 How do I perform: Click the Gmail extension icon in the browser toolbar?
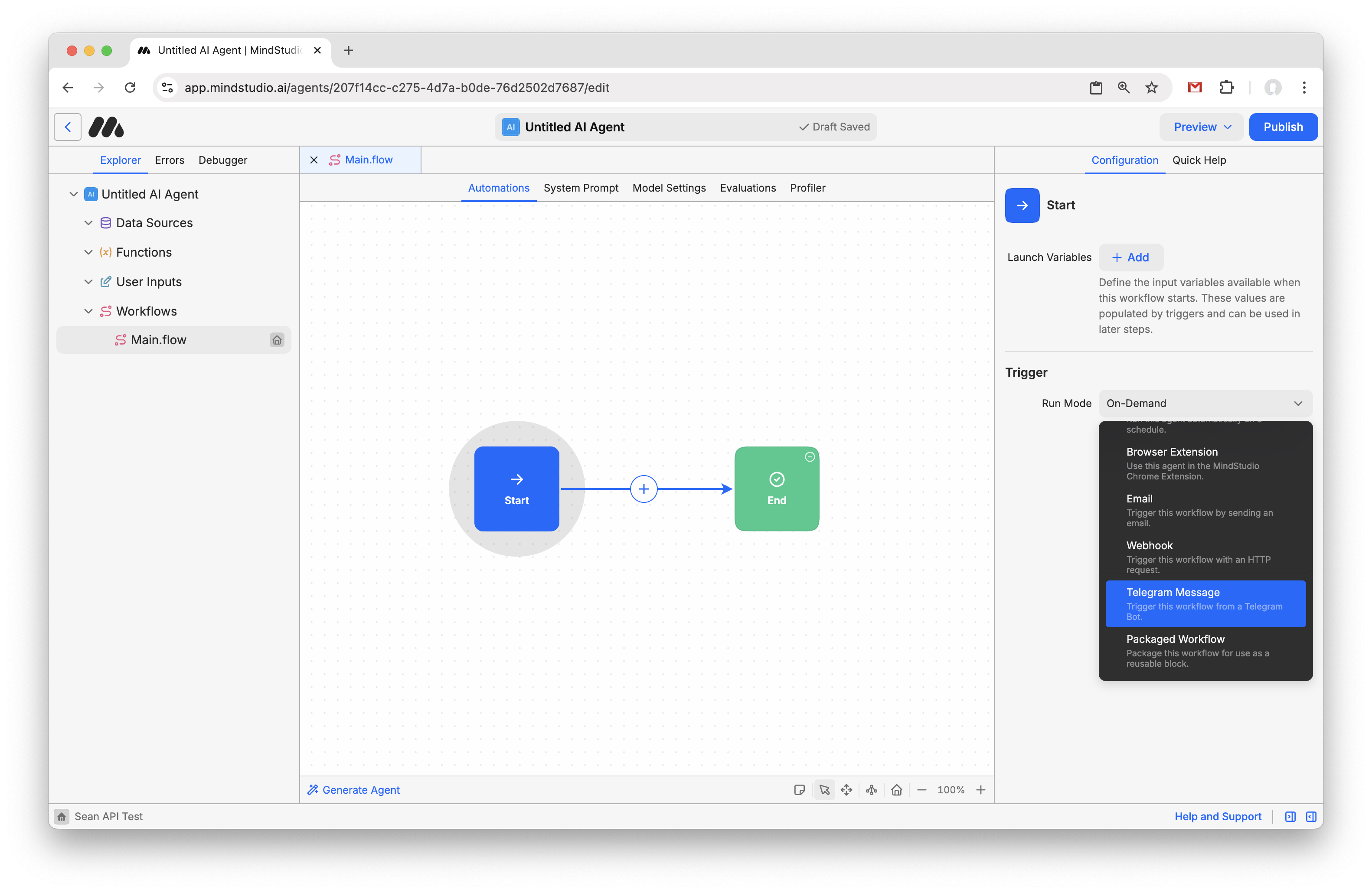(x=1195, y=88)
